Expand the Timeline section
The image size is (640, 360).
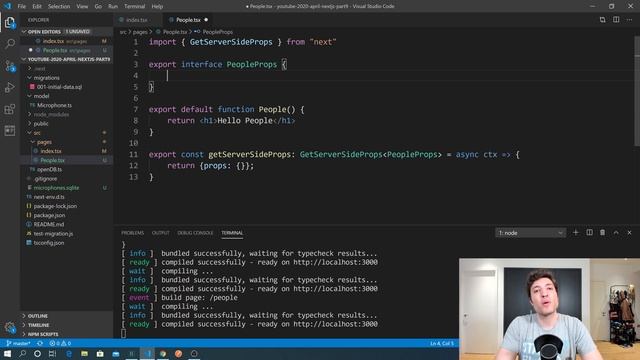(x=67, y=325)
